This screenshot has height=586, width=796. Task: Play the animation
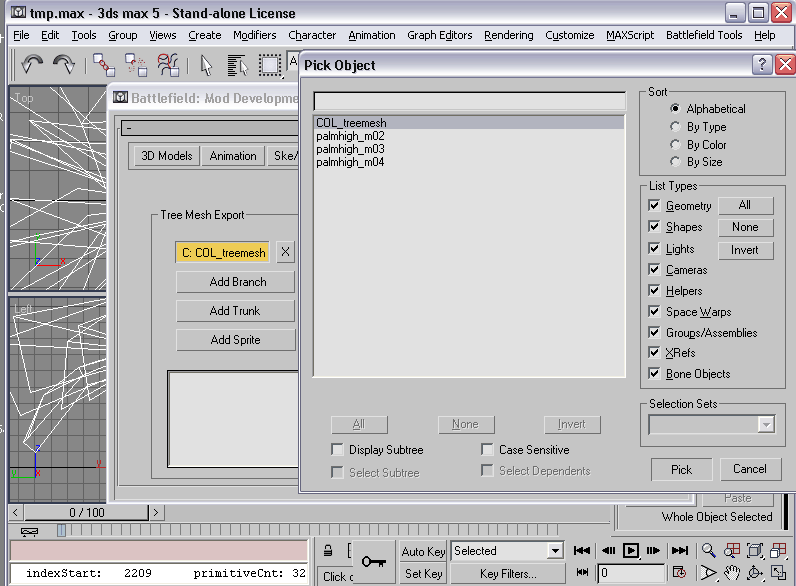click(x=631, y=551)
